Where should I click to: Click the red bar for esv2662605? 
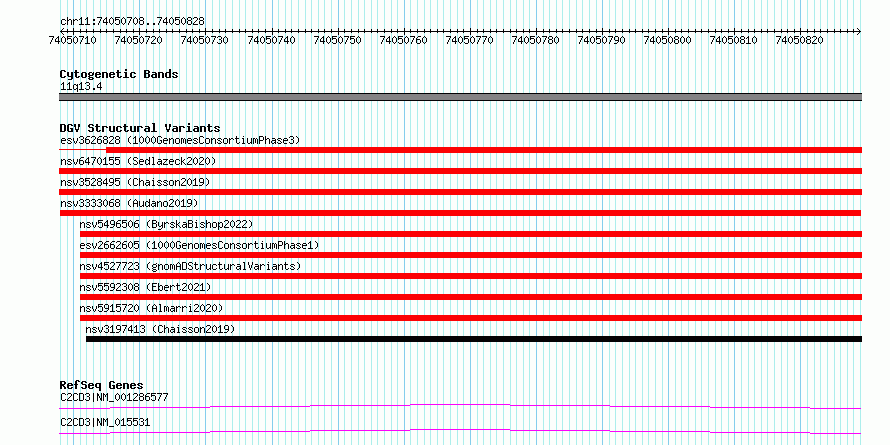[x=471, y=255]
